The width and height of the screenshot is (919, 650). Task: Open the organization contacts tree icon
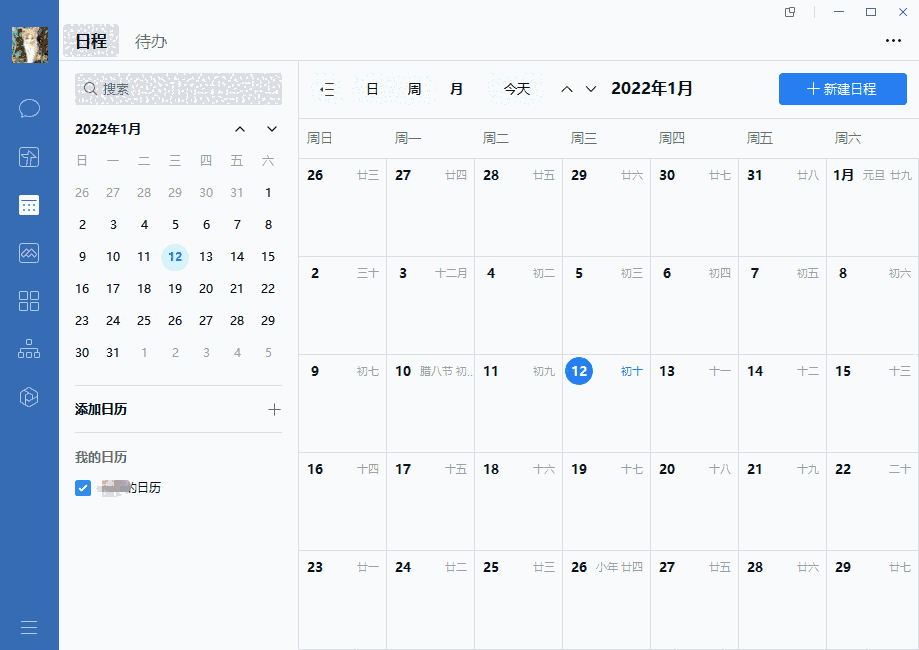pos(29,349)
